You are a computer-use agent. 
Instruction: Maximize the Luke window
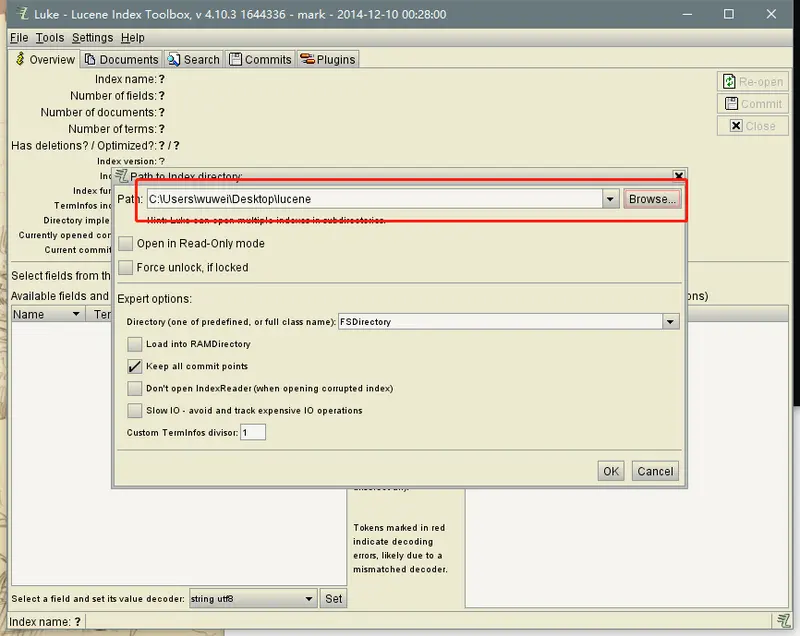(x=729, y=14)
